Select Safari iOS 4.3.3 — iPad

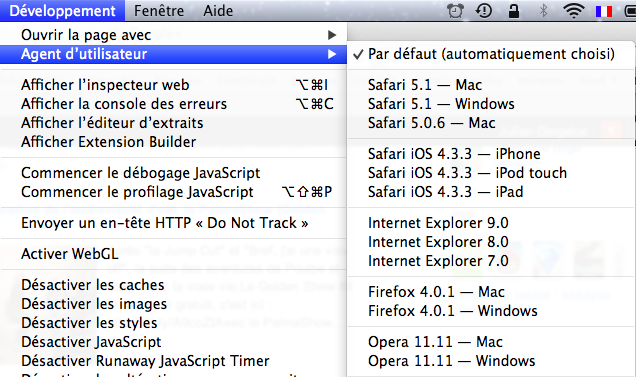pos(491,192)
